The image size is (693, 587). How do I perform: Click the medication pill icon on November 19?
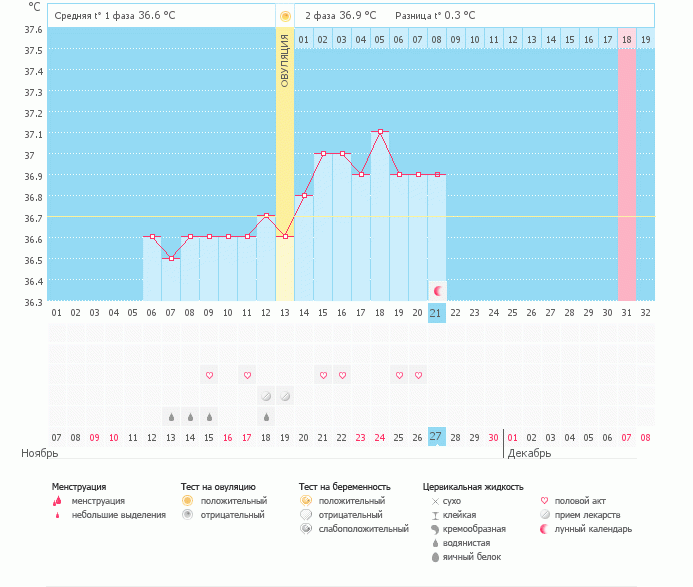coord(285,396)
